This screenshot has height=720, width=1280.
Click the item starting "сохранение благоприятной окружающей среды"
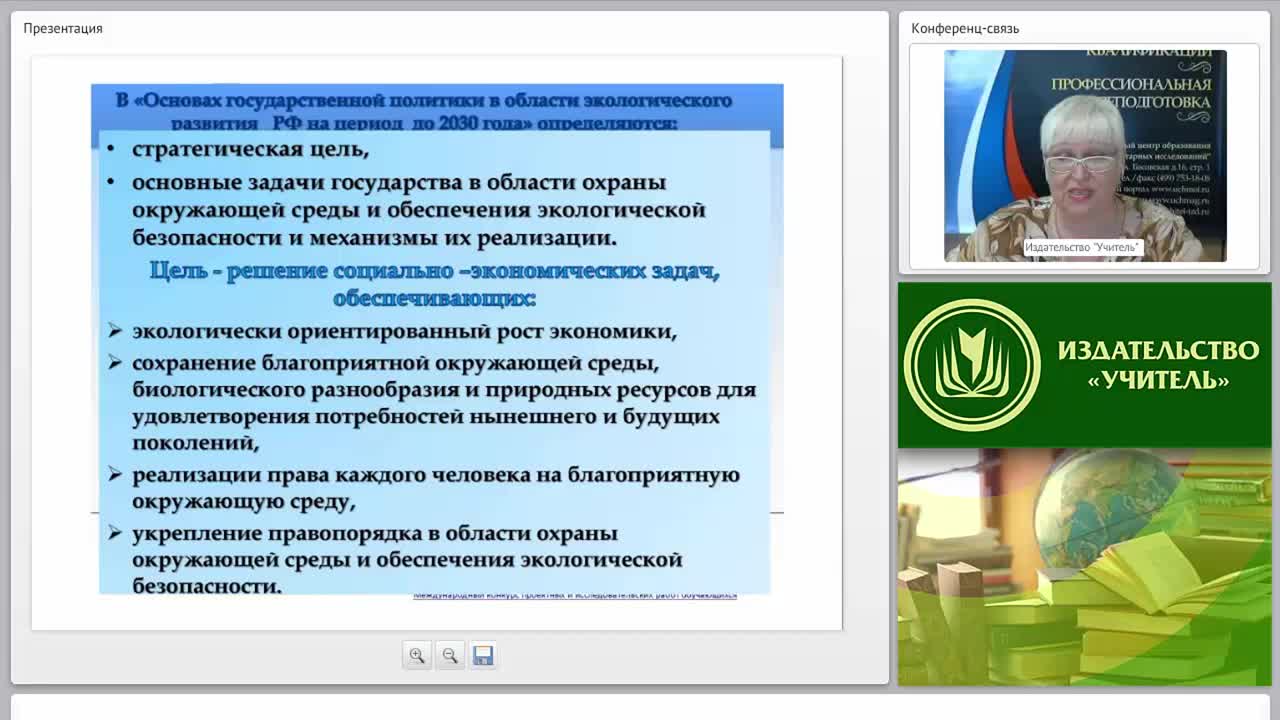click(x=444, y=402)
